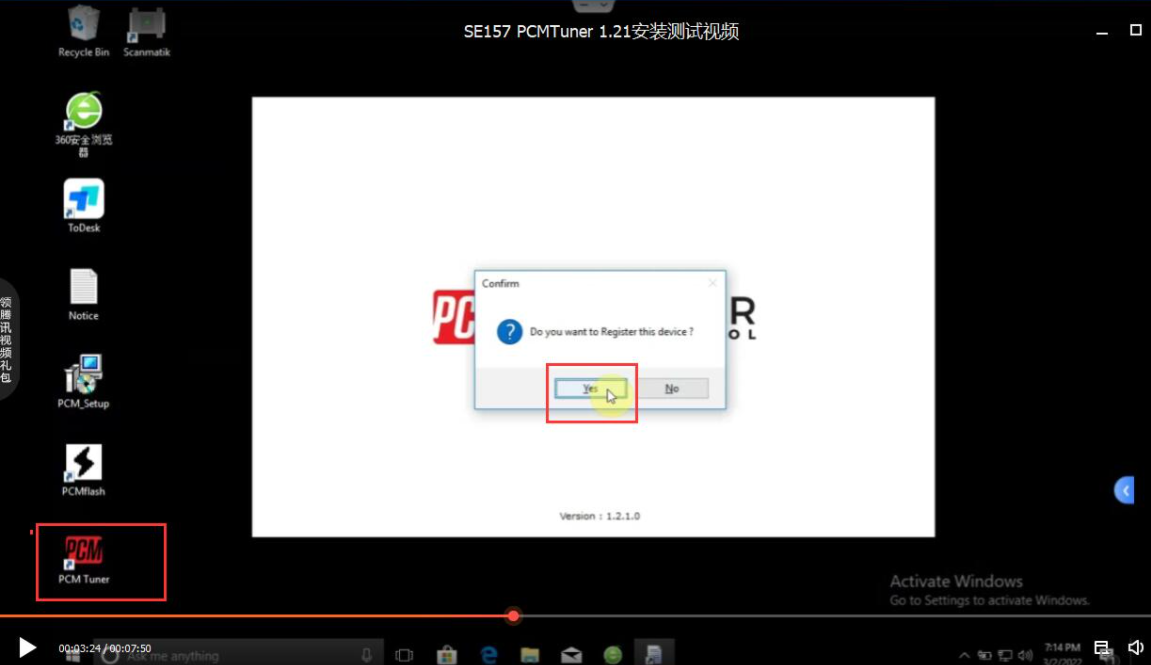1151x665 pixels.
Task: Select the PCMflash desktop shortcut
Action: click(x=83, y=470)
